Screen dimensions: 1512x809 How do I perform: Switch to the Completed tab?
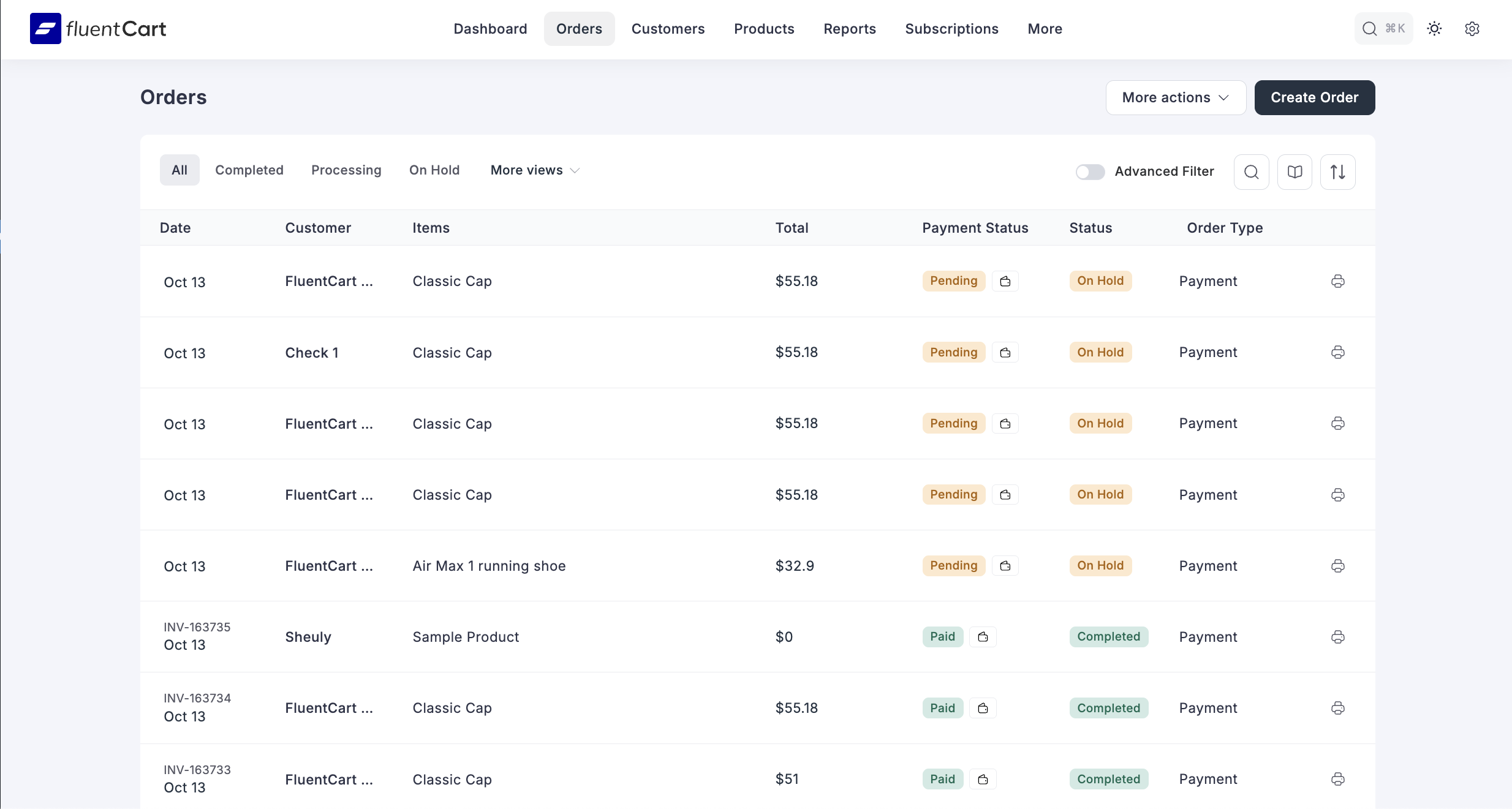click(249, 170)
